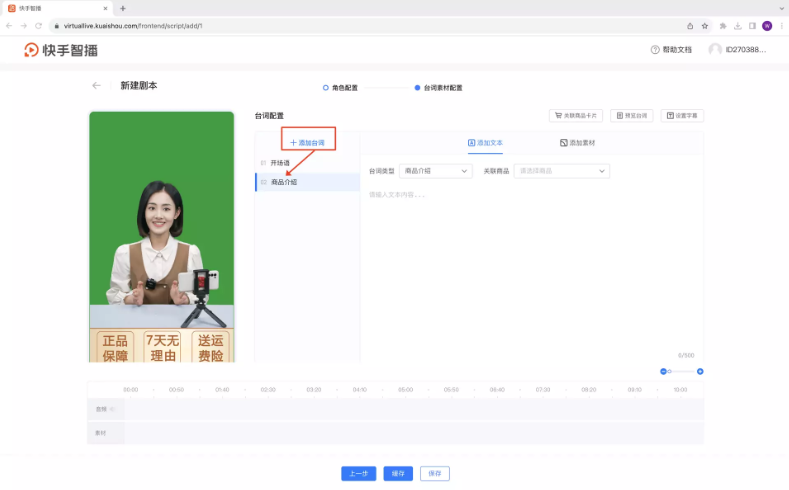Select the 台词素材配置 step
Image resolution: width=789 pixels, height=490 pixels.
coord(438,88)
